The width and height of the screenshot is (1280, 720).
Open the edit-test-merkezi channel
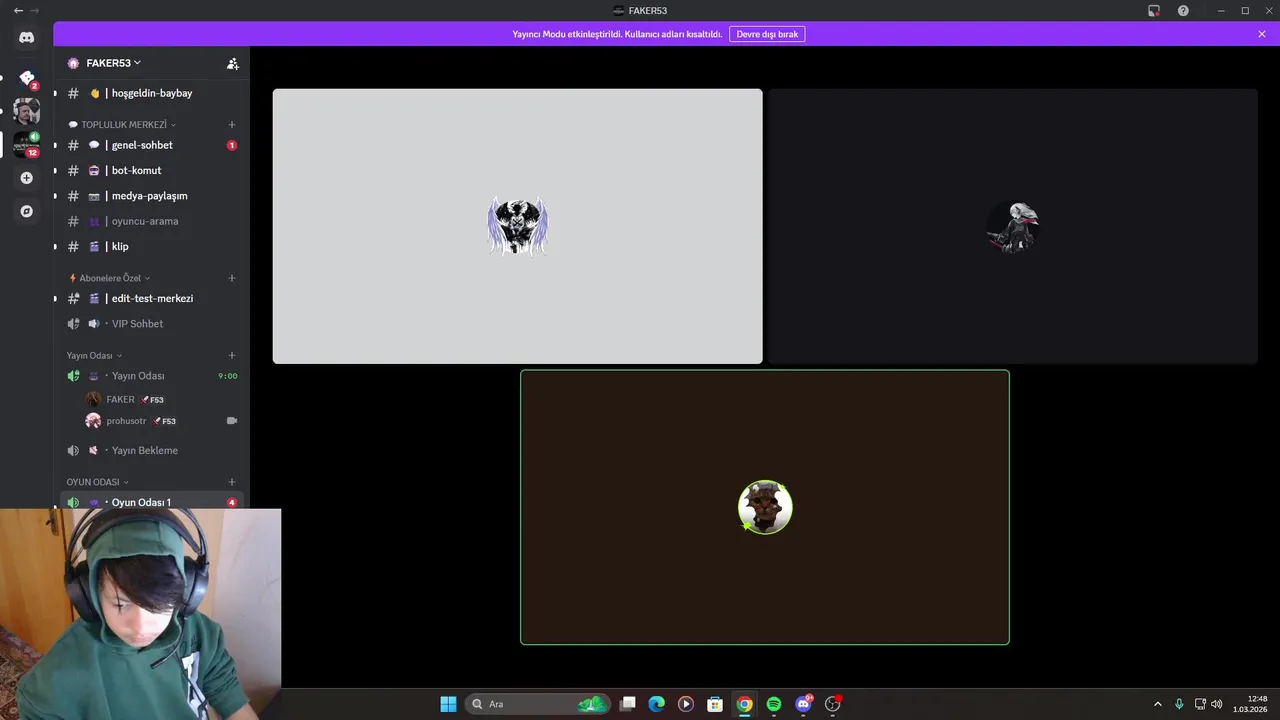point(152,298)
